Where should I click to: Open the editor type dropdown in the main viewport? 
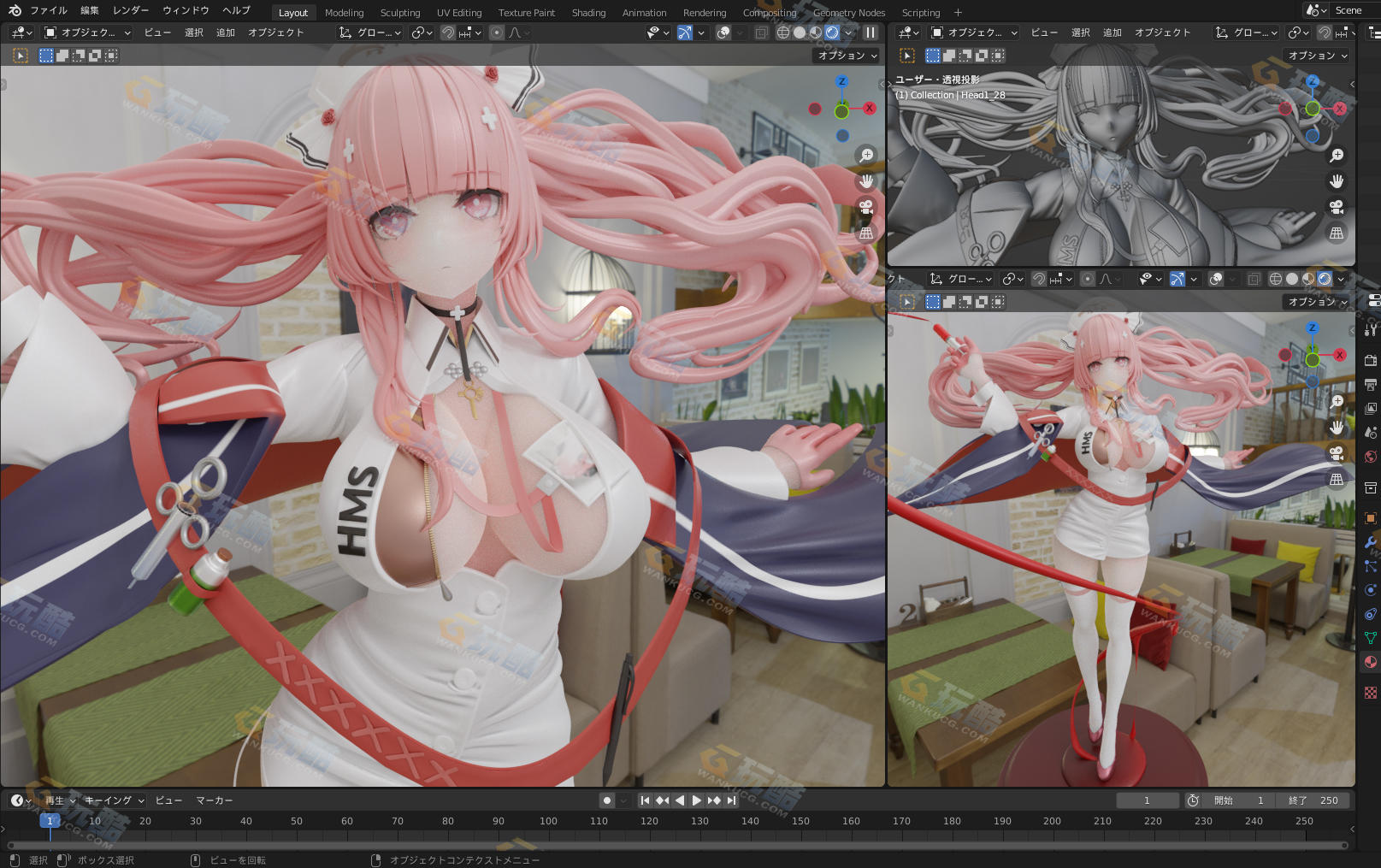pyautogui.click(x=21, y=32)
